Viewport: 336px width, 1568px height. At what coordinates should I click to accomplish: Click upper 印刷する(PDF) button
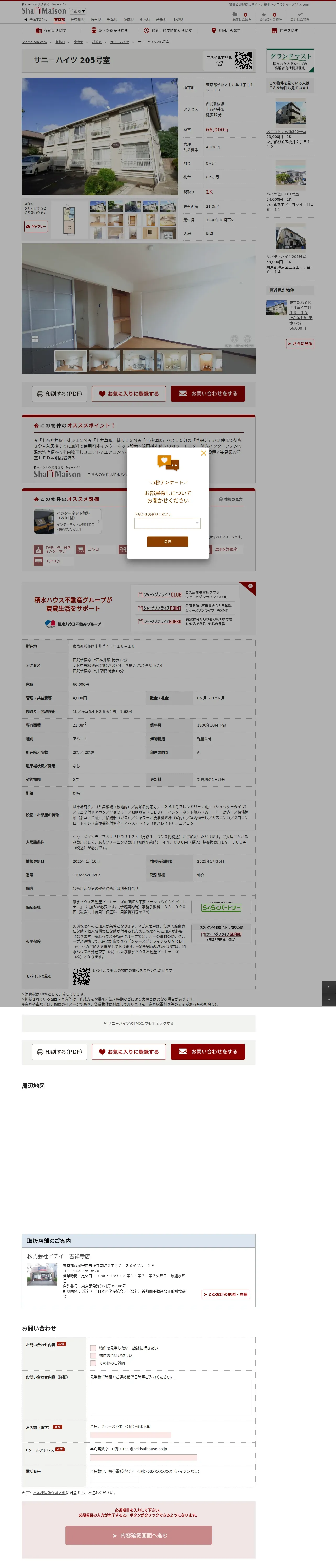click(x=59, y=394)
